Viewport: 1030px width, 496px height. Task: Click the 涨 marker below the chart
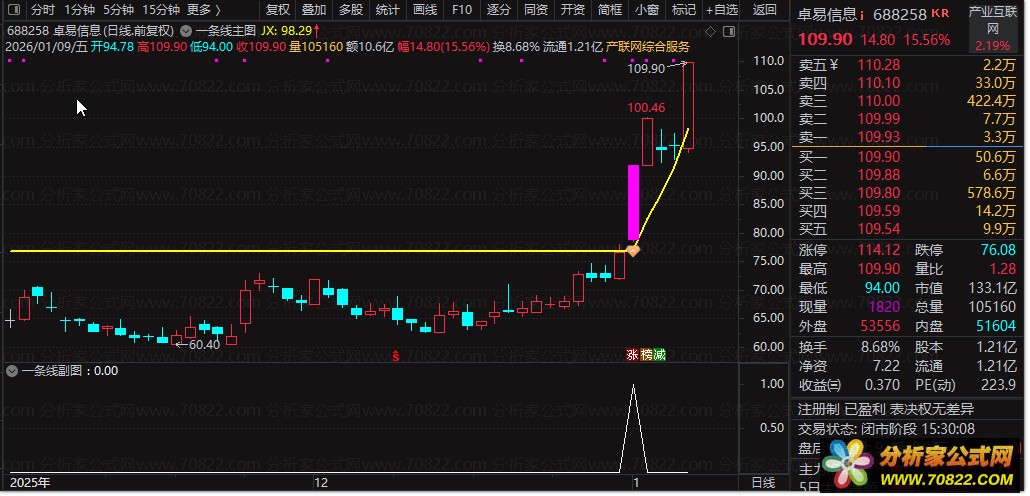(632, 355)
